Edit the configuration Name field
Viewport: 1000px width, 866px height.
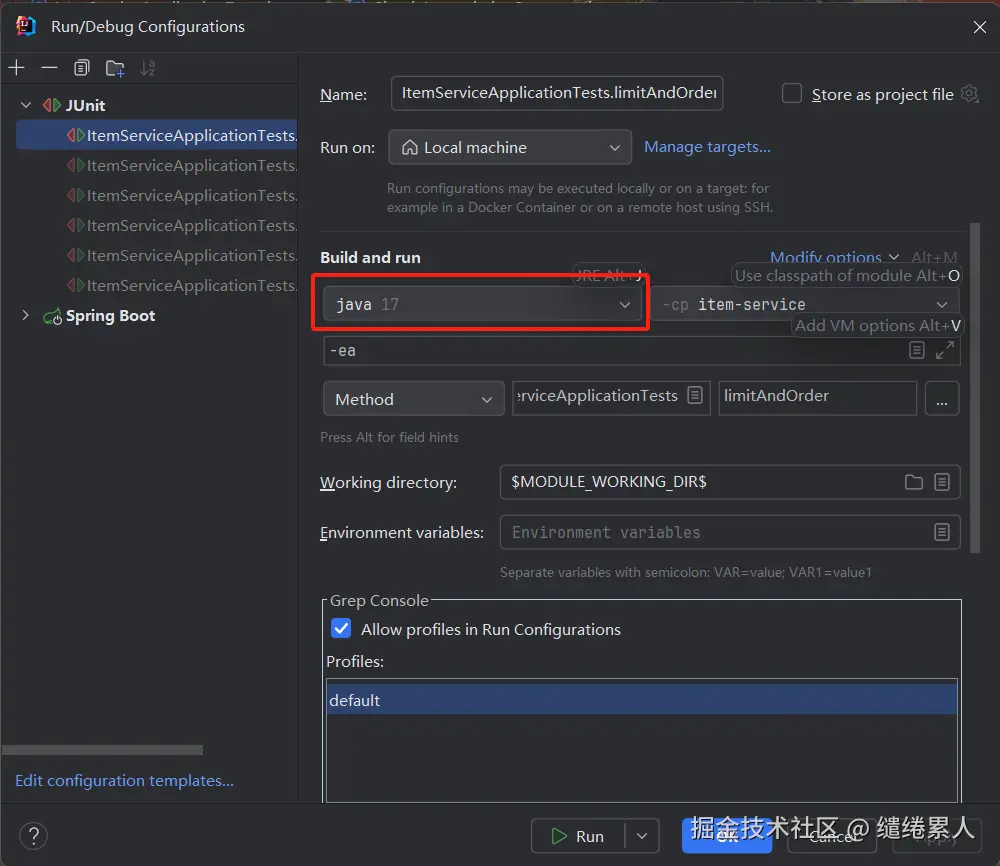tap(557, 93)
